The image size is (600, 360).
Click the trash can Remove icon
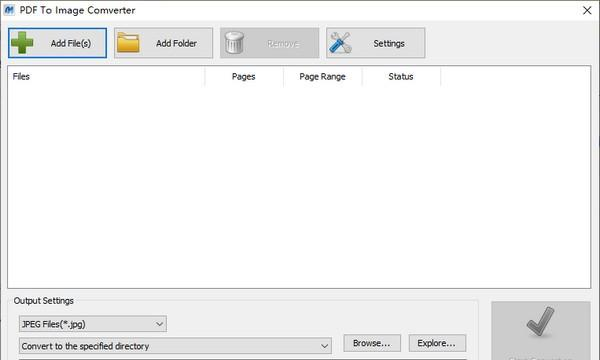tap(234, 42)
